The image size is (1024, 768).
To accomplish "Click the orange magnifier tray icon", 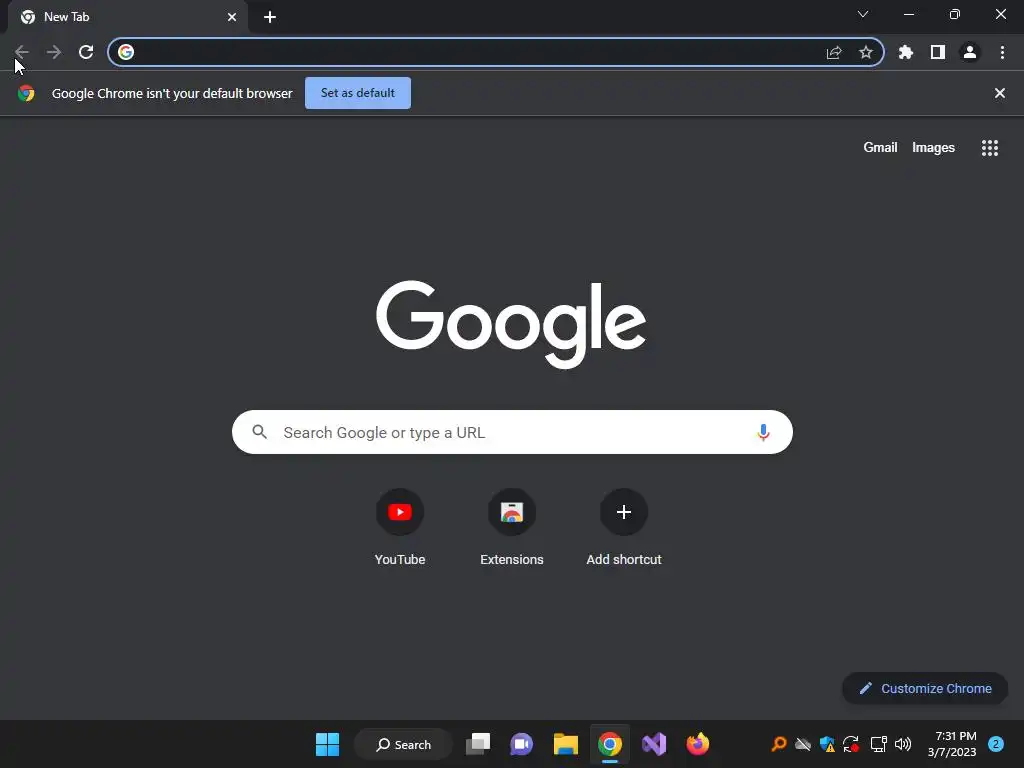I will point(778,744).
